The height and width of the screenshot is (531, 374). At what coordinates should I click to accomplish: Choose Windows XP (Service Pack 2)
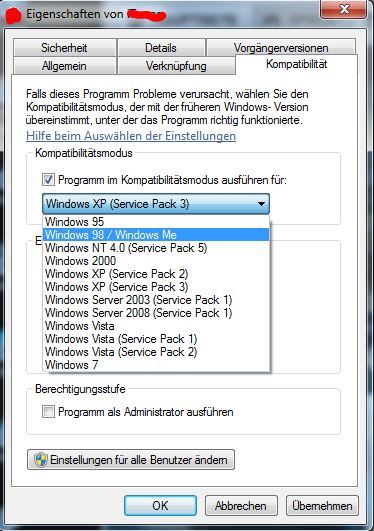(156, 274)
